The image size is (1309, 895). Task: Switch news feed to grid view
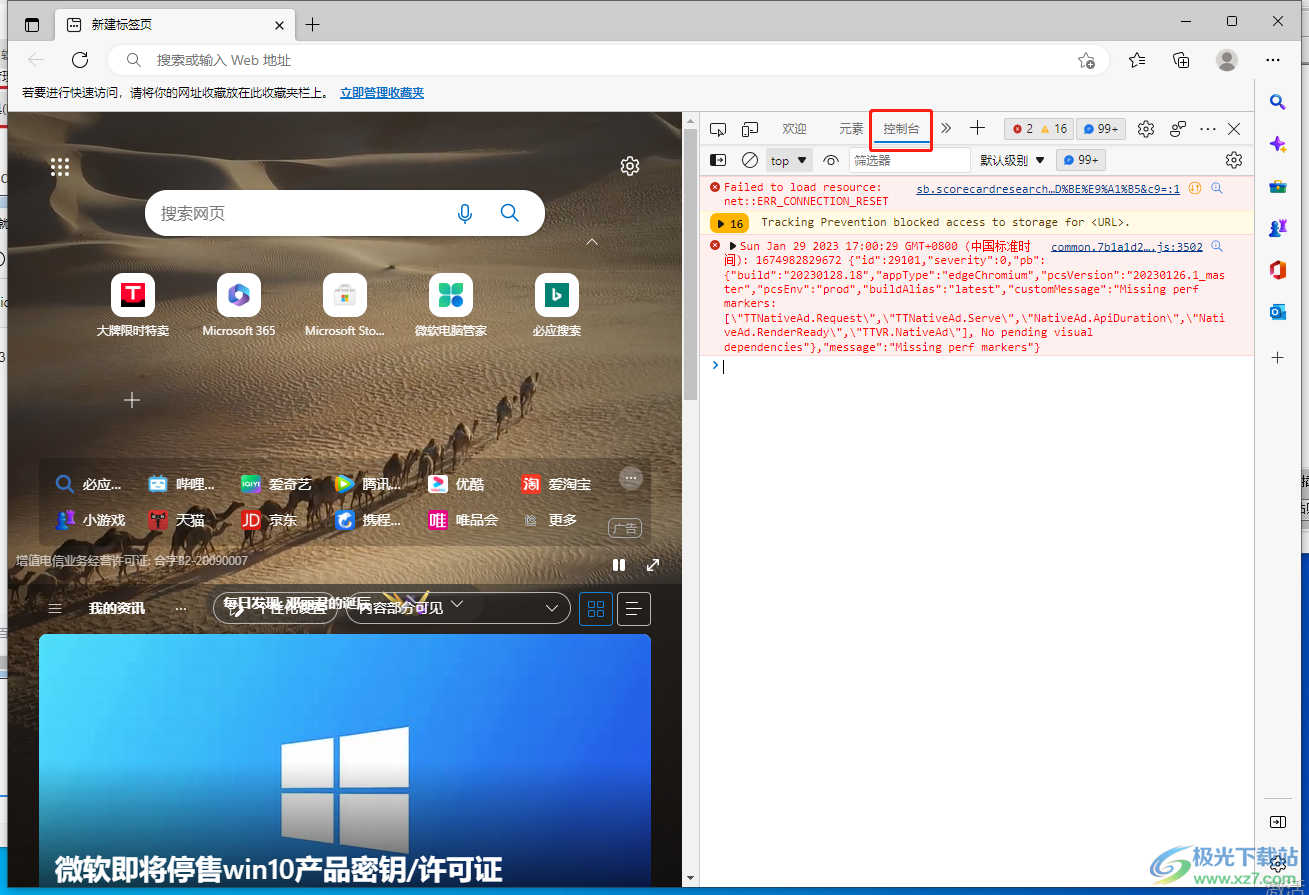[x=596, y=608]
